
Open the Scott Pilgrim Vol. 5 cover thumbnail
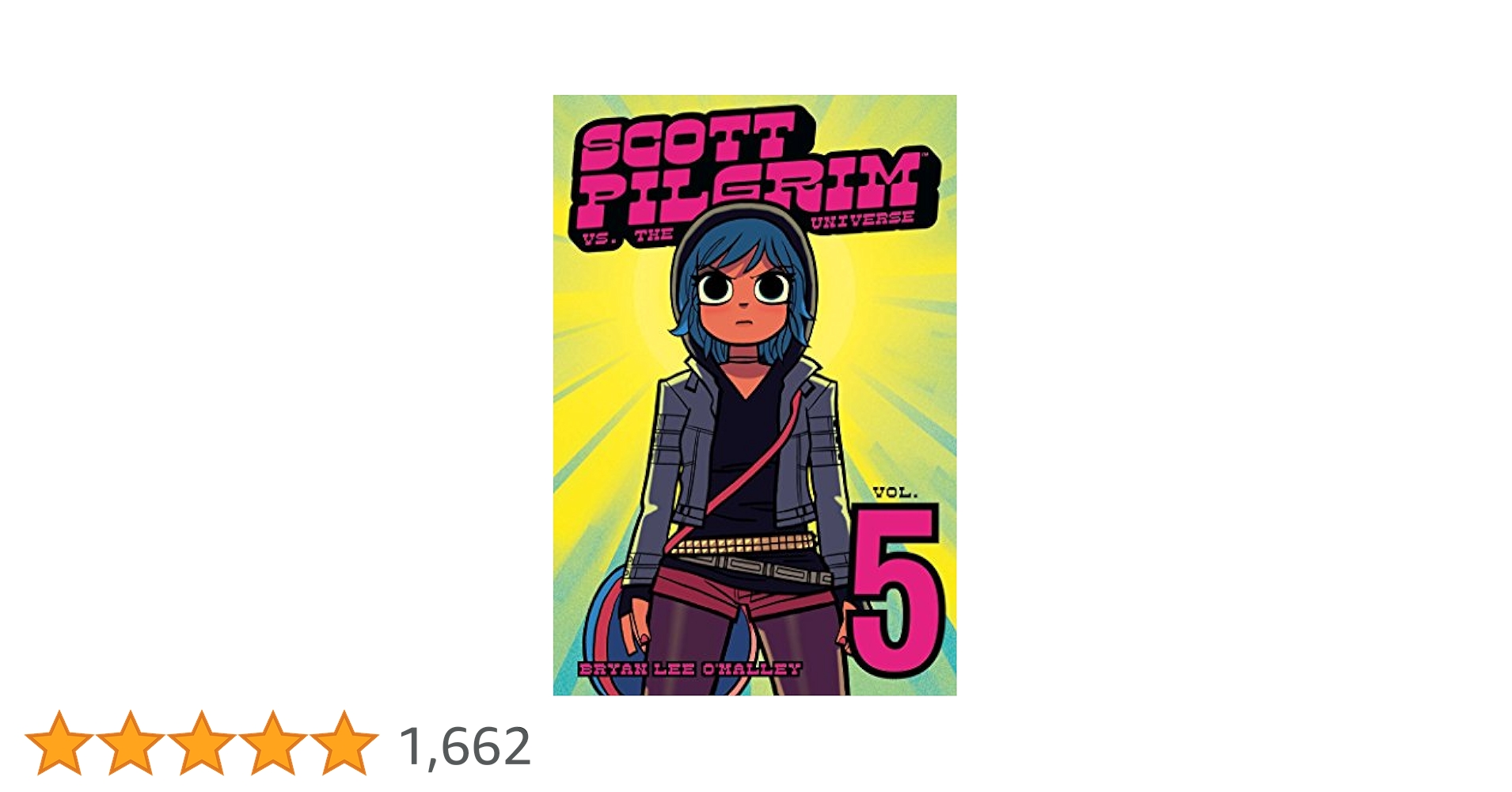(x=754, y=395)
